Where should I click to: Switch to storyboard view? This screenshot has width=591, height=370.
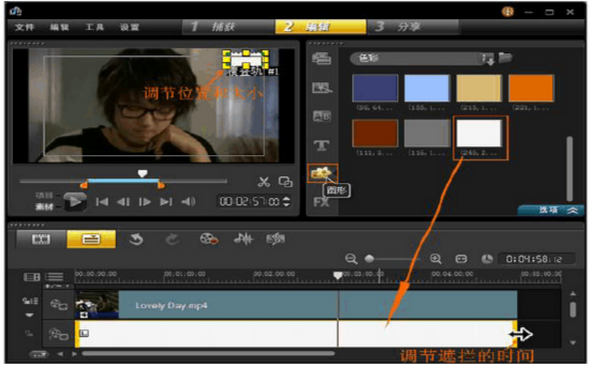41,239
